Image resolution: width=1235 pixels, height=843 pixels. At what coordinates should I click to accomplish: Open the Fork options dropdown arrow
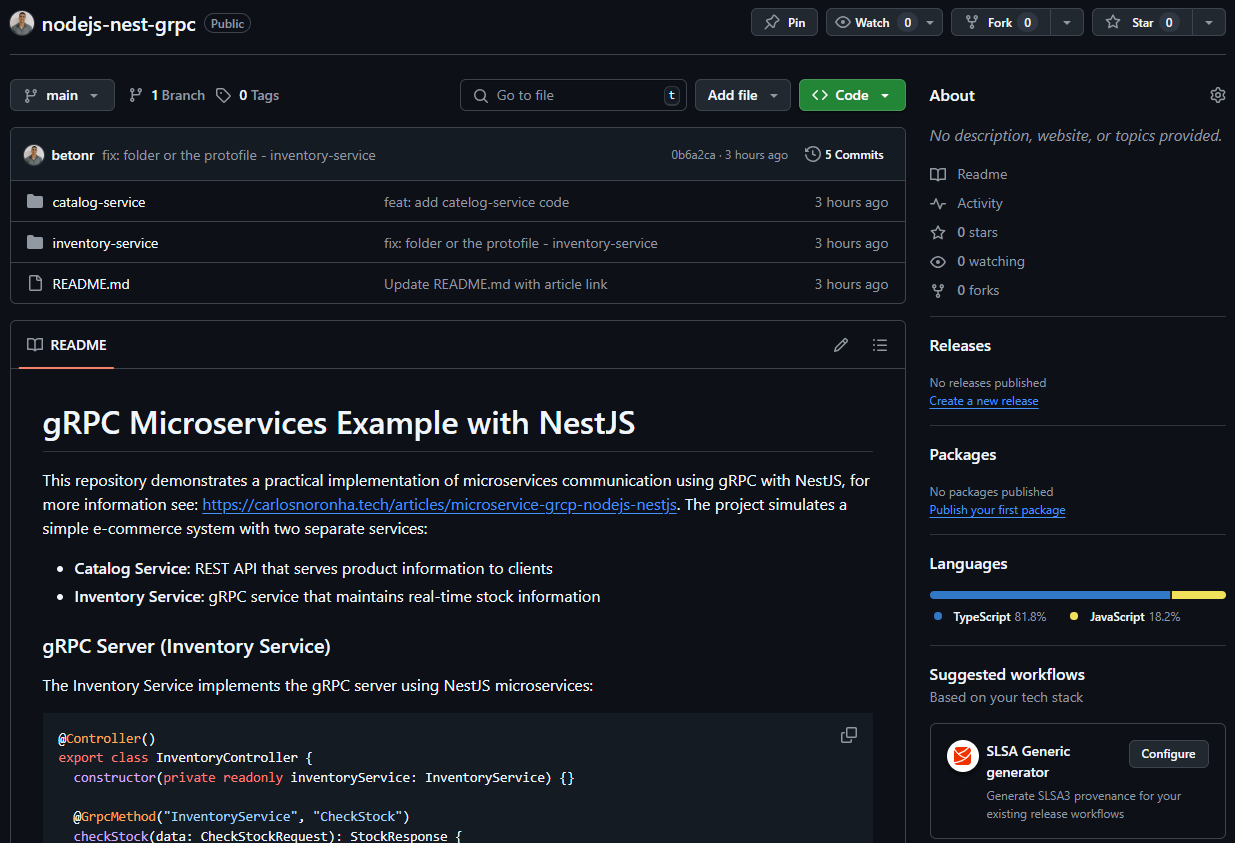[1068, 22]
